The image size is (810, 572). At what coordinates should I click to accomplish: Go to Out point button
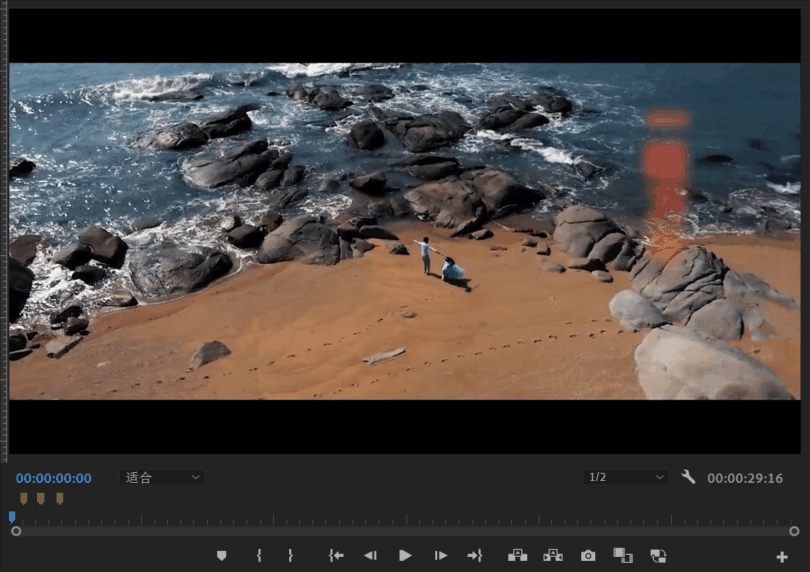pos(475,556)
